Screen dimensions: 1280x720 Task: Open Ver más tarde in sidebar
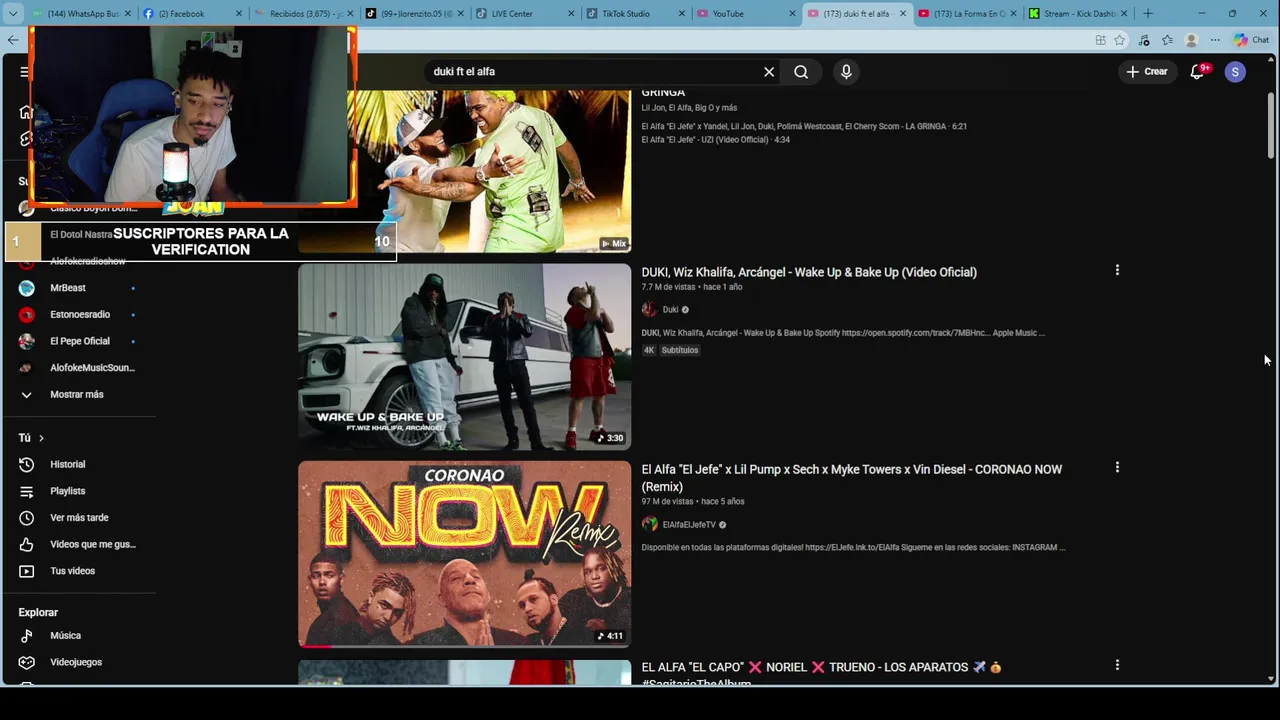pos(78,518)
